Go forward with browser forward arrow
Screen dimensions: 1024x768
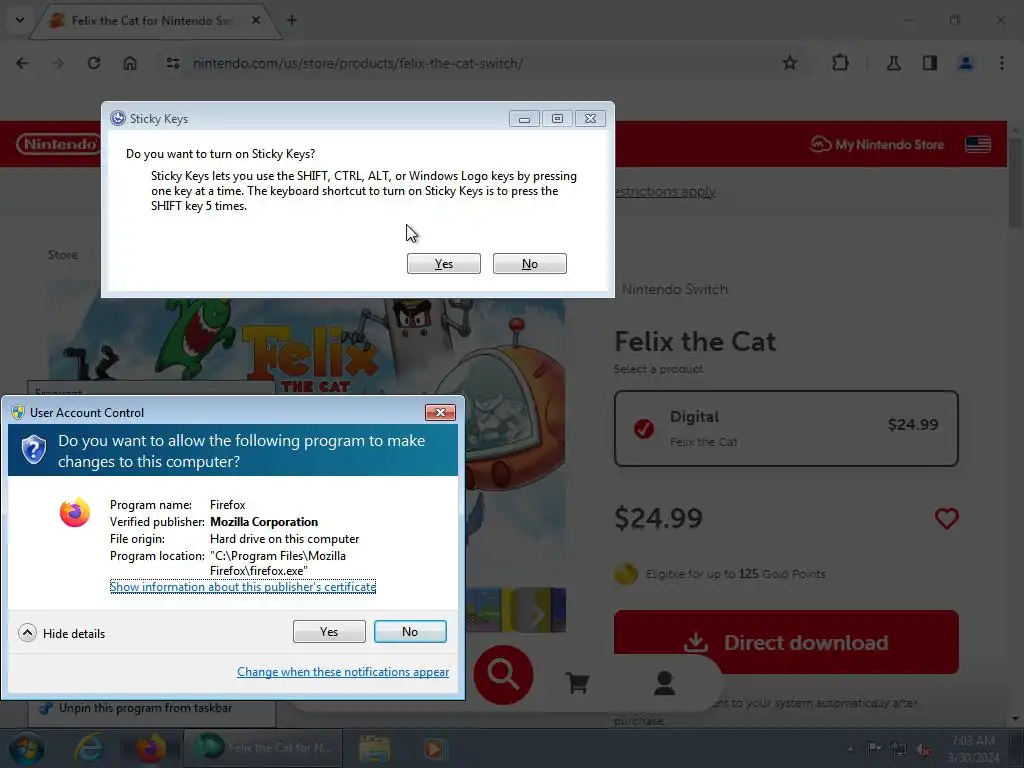click(x=58, y=63)
